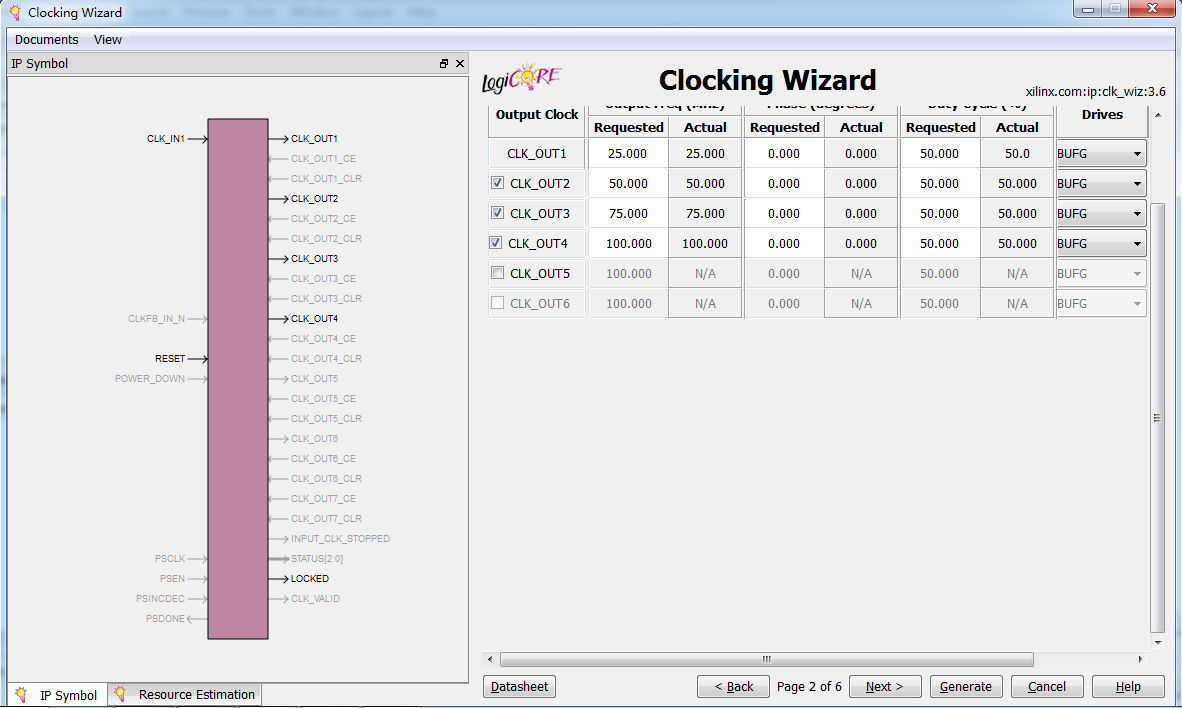Click the horizontal scrollbar thumb

(x=767, y=659)
